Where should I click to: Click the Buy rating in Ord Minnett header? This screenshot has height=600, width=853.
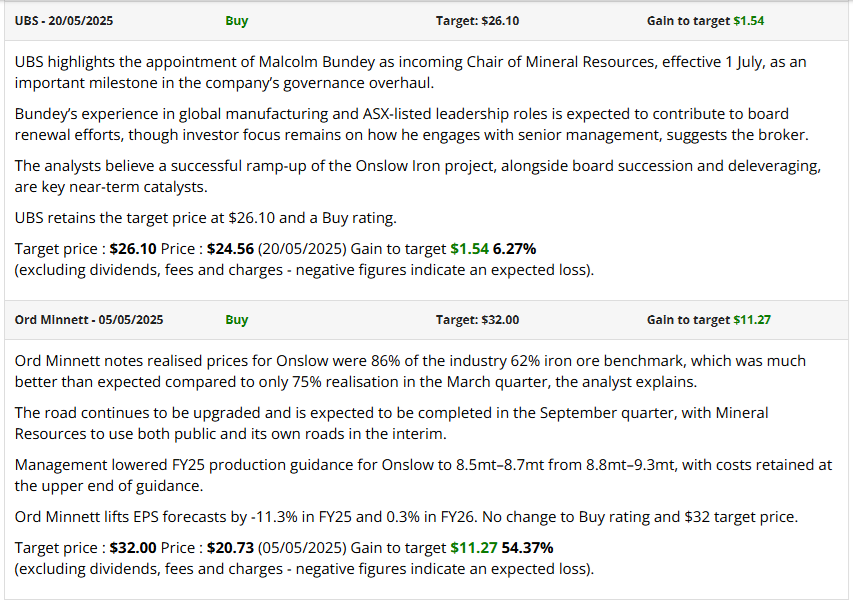tap(237, 320)
